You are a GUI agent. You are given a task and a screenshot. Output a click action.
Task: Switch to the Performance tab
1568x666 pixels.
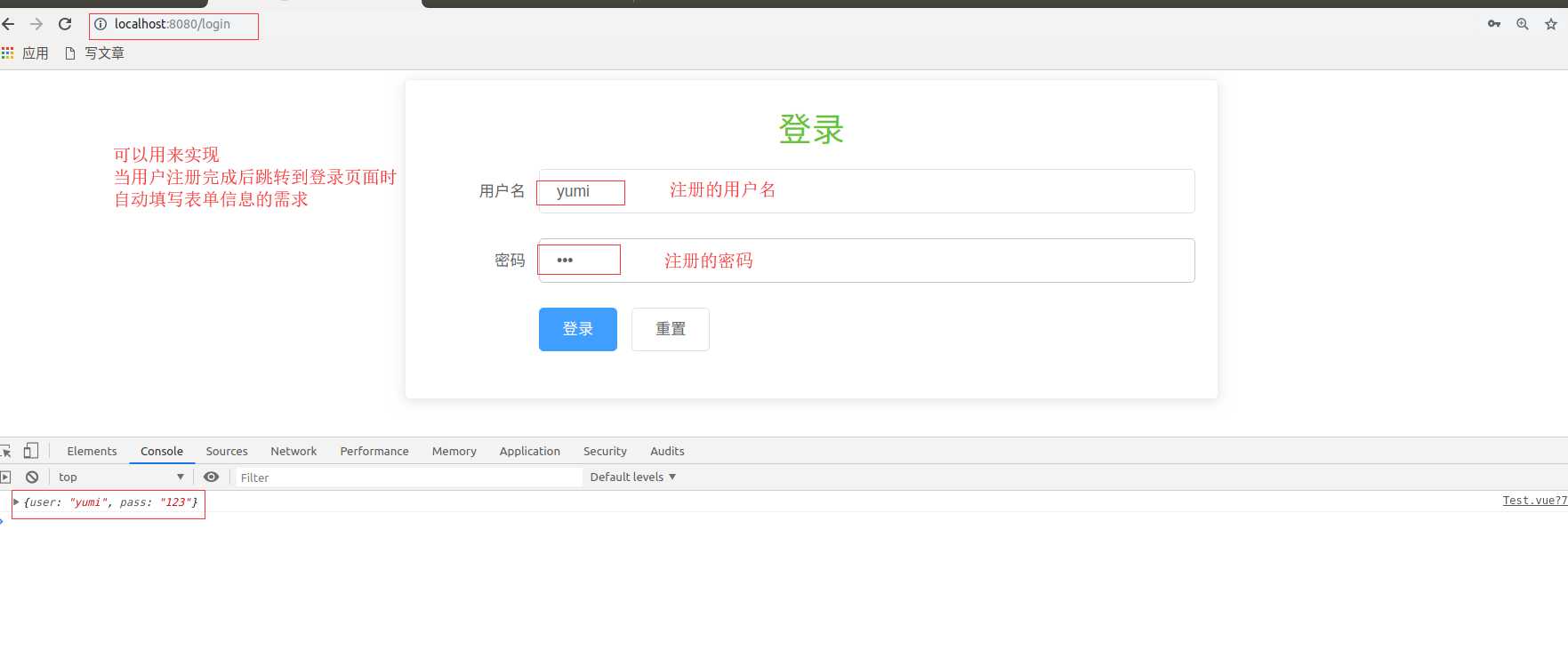click(x=374, y=451)
